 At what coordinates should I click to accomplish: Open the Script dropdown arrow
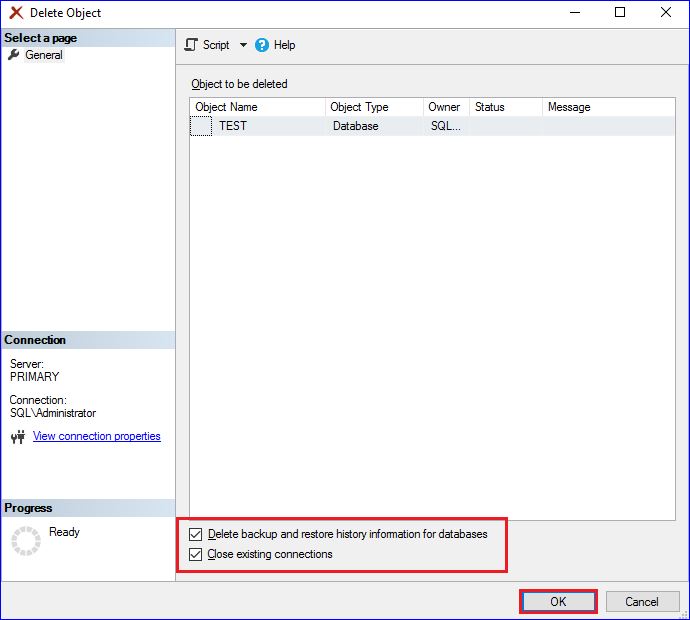(243, 45)
